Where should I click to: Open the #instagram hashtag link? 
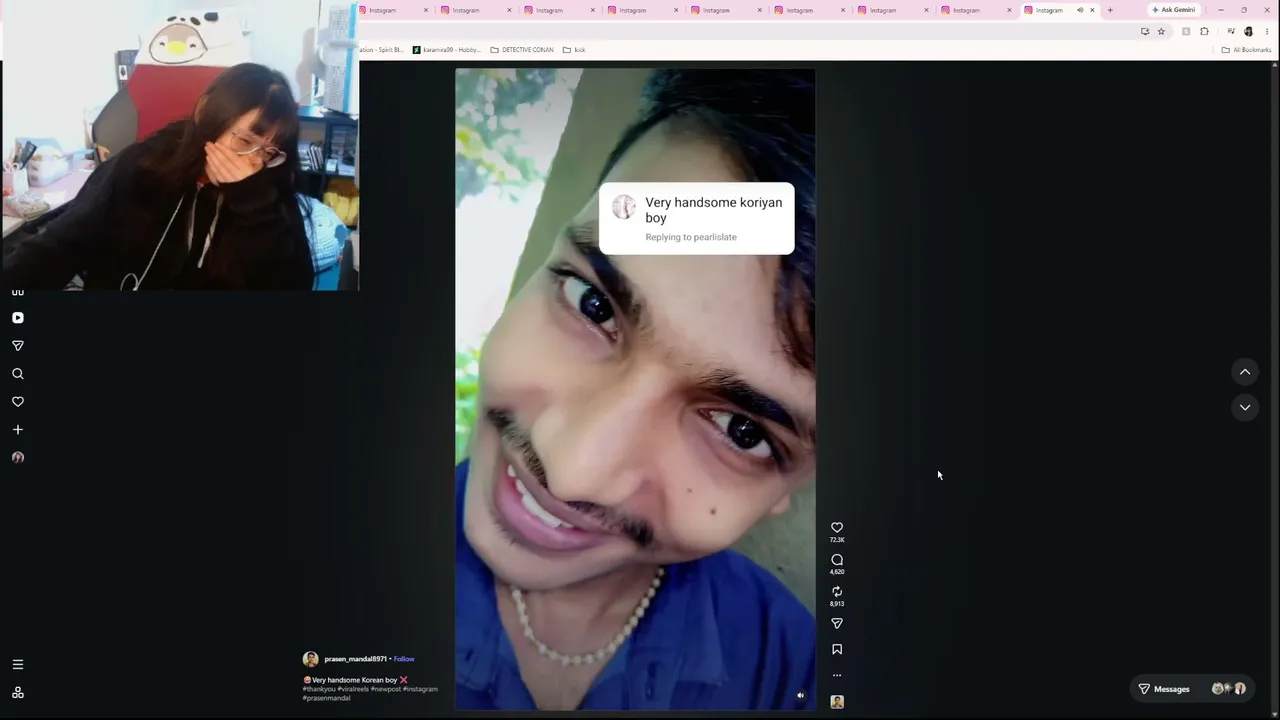420,689
